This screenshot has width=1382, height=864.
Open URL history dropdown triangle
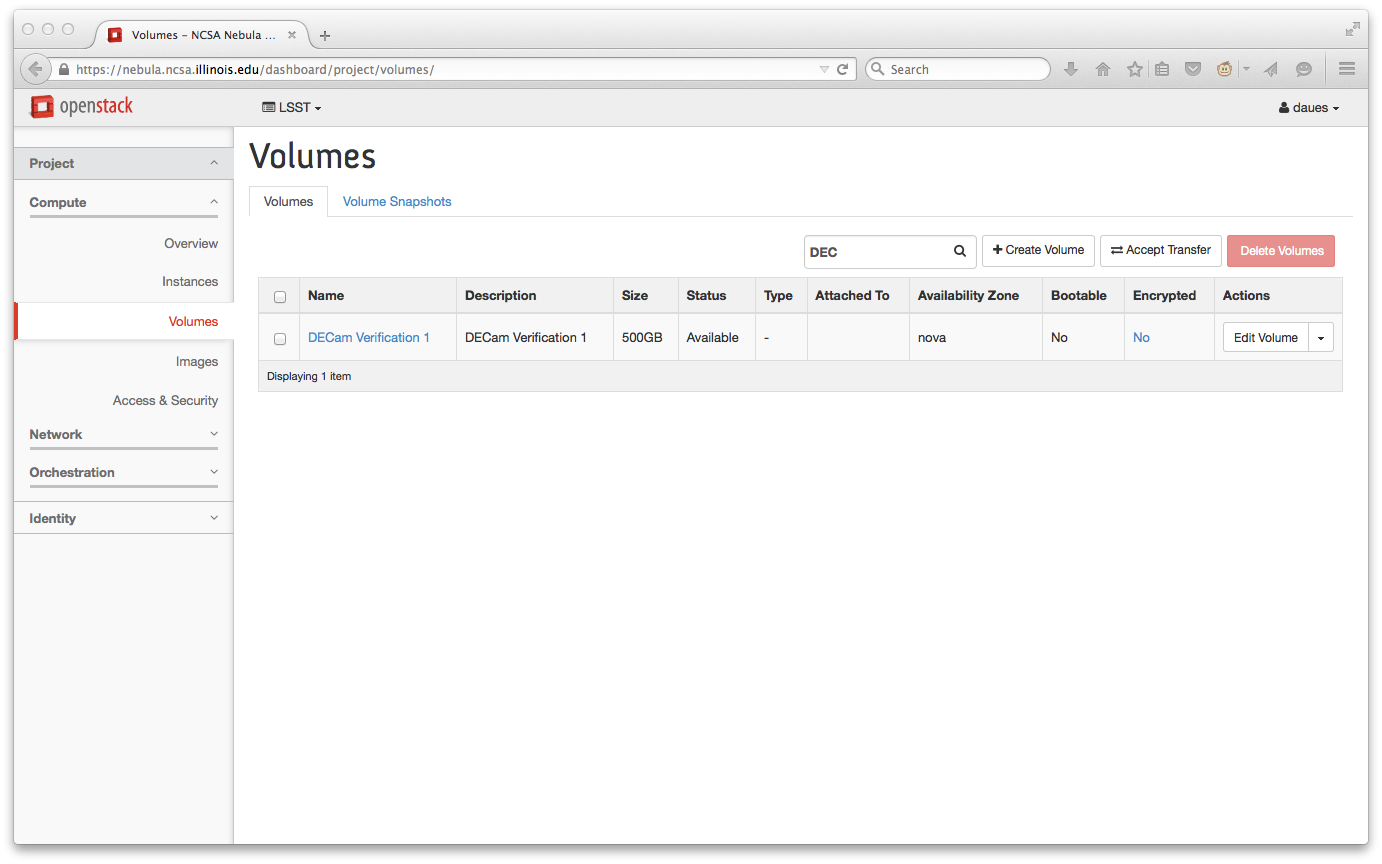click(824, 70)
